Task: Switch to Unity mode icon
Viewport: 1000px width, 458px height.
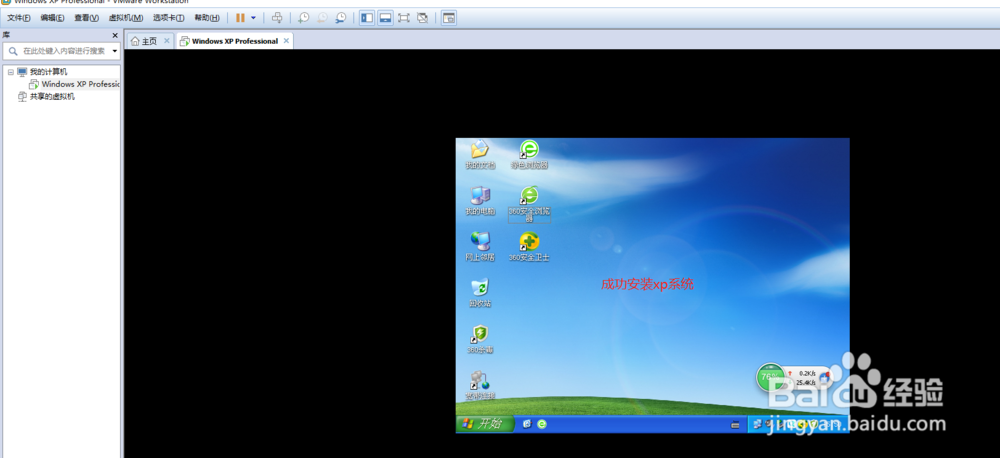Action: 422,18
